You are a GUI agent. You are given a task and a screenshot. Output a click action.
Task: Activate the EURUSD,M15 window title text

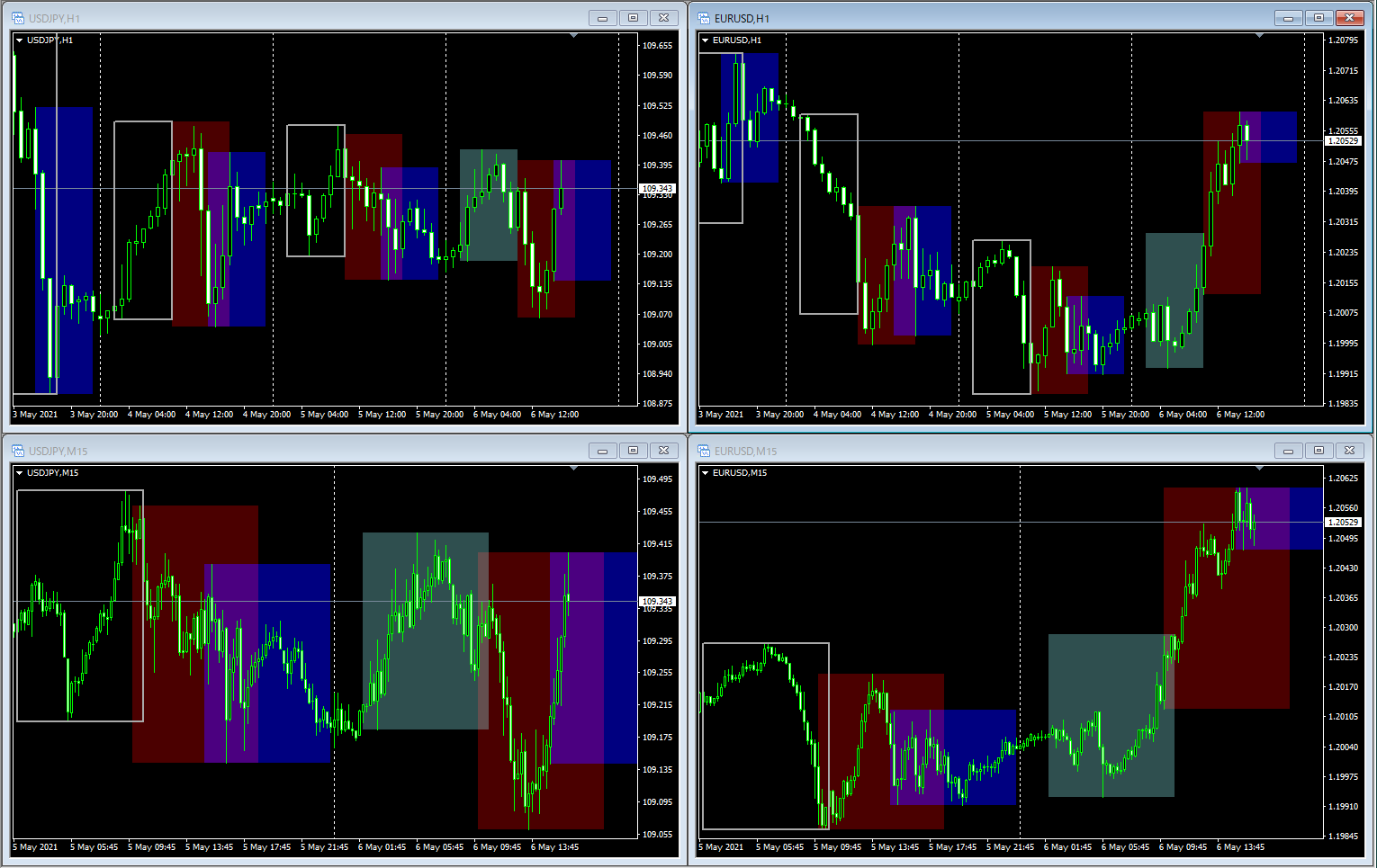[x=745, y=452]
